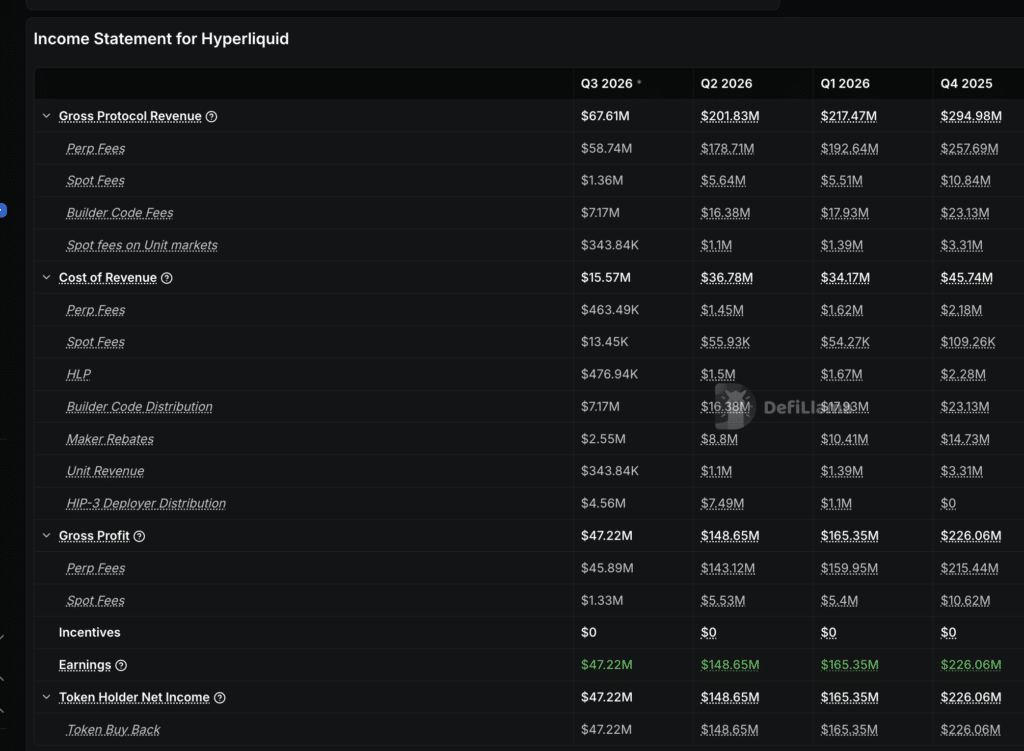Click the $10.84M Spot Fees value
The width and height of the screenshot is (1024, 751).
click(965, 181)
